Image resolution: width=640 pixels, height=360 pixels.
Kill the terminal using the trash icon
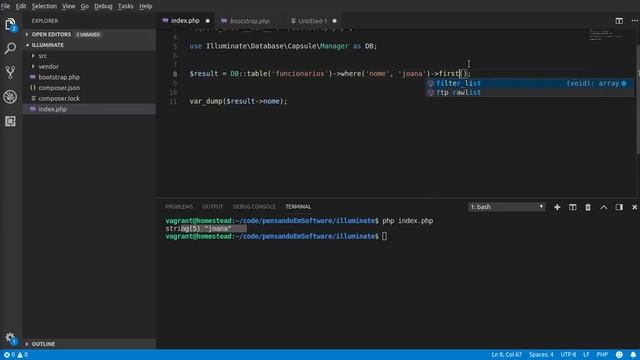(x=588, y=207)
